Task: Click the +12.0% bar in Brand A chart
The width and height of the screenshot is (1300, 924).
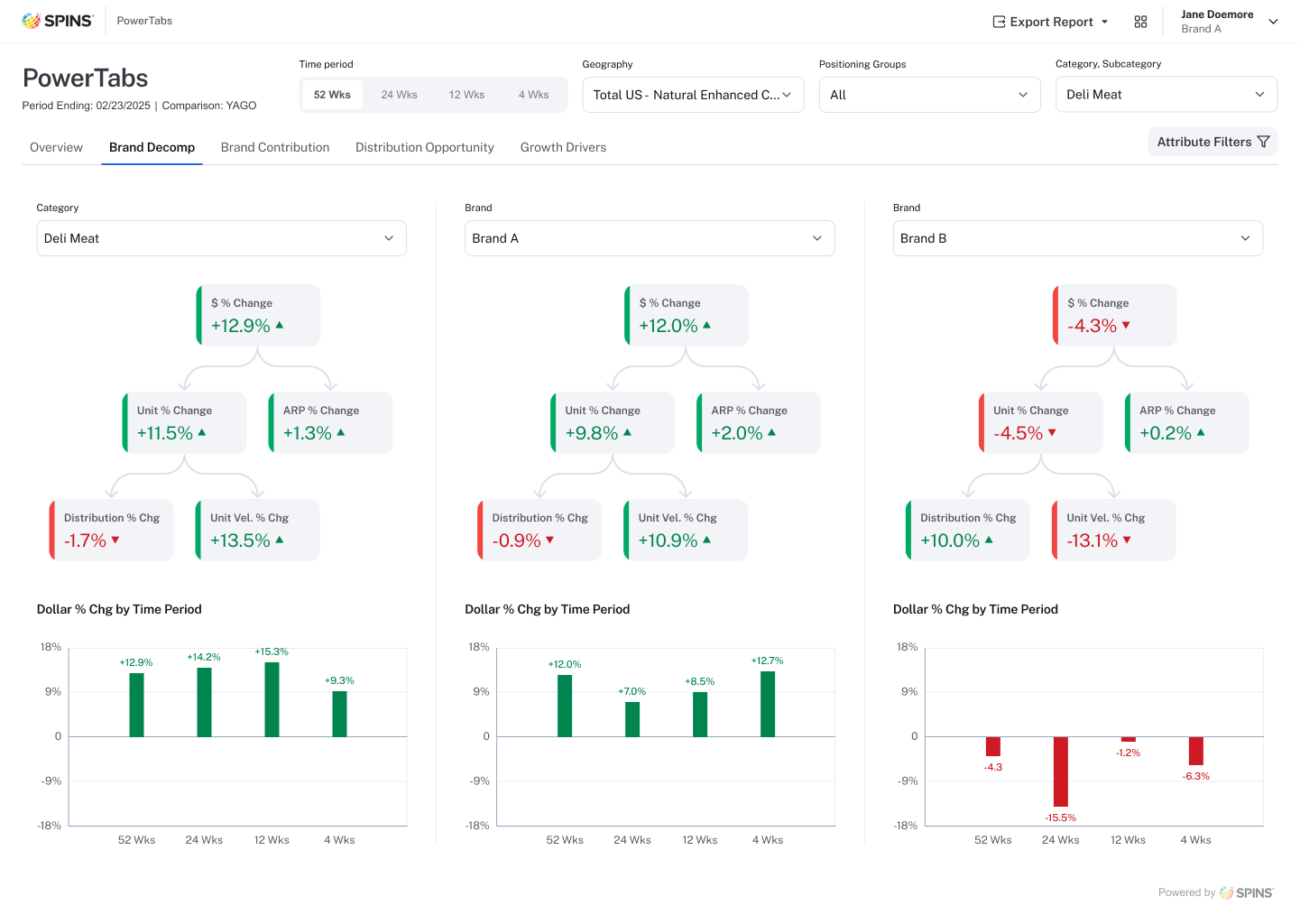Action: [x=565, y=706]
